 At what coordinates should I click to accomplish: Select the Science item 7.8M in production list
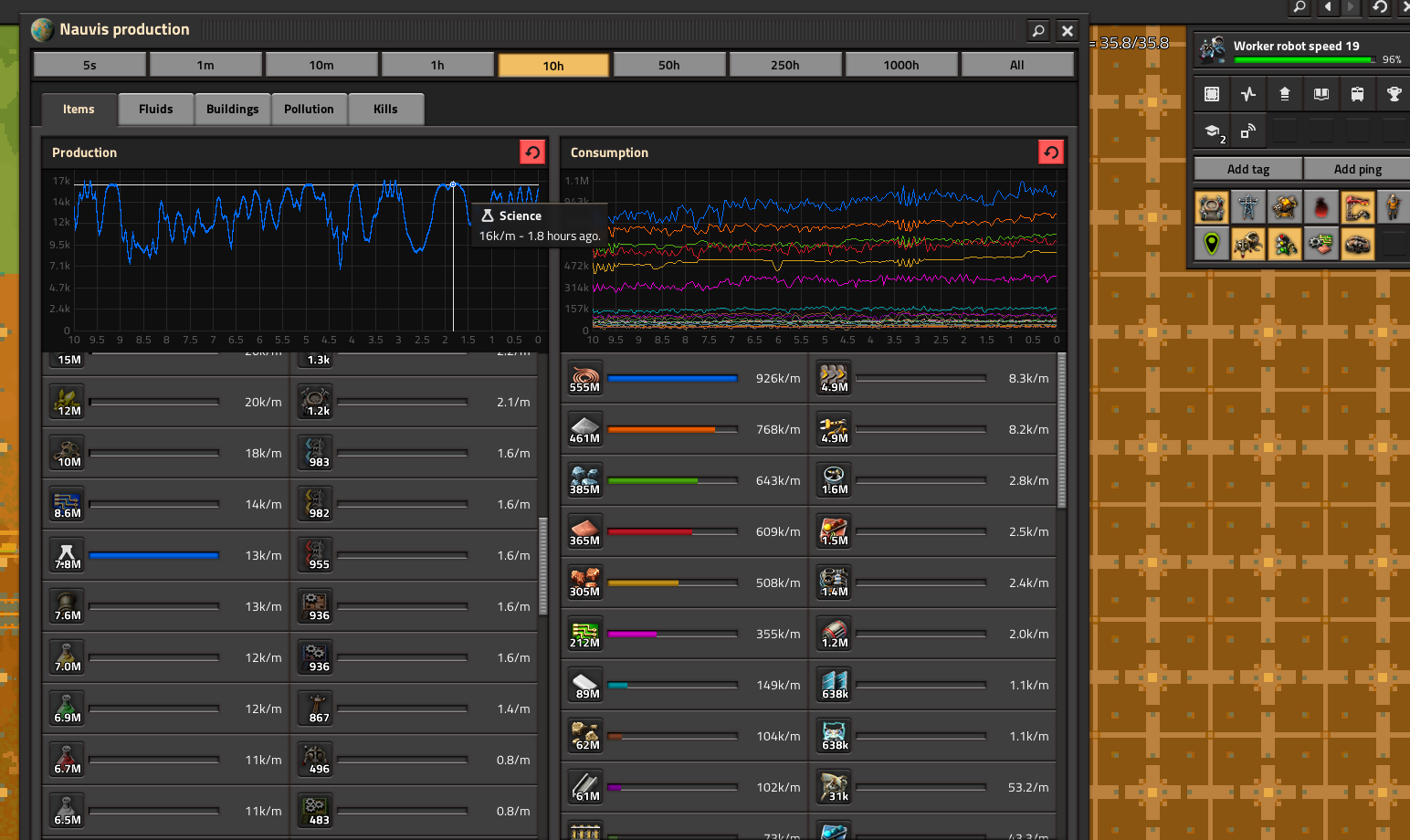click(67, 555)
